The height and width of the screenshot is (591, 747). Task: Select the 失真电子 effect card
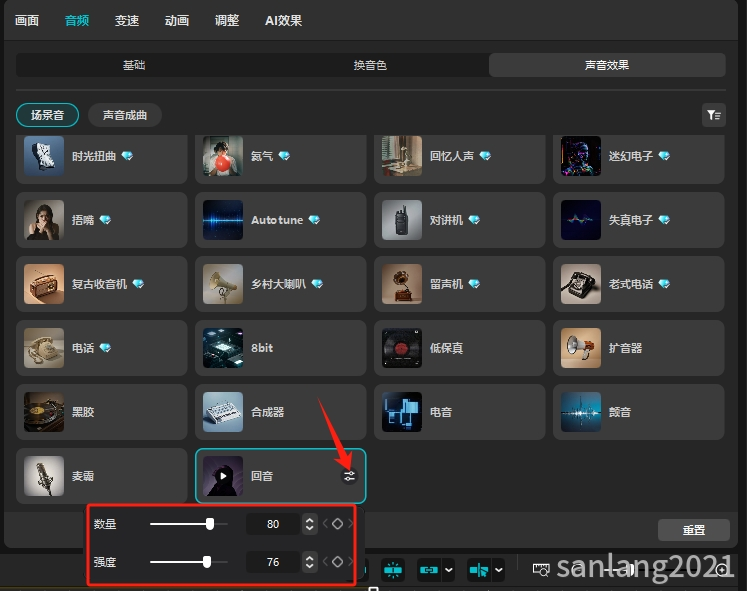(639, 220)
